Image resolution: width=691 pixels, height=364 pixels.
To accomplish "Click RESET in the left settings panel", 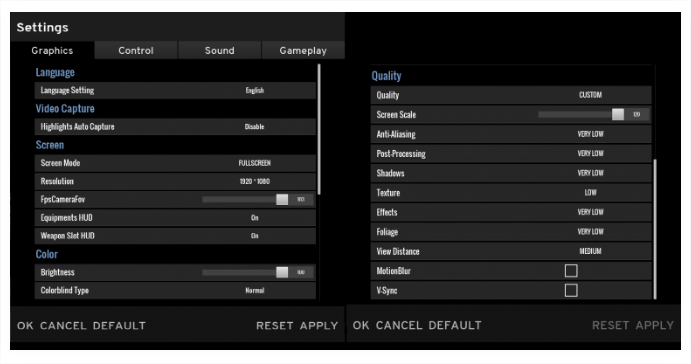I will click(275, 326).
